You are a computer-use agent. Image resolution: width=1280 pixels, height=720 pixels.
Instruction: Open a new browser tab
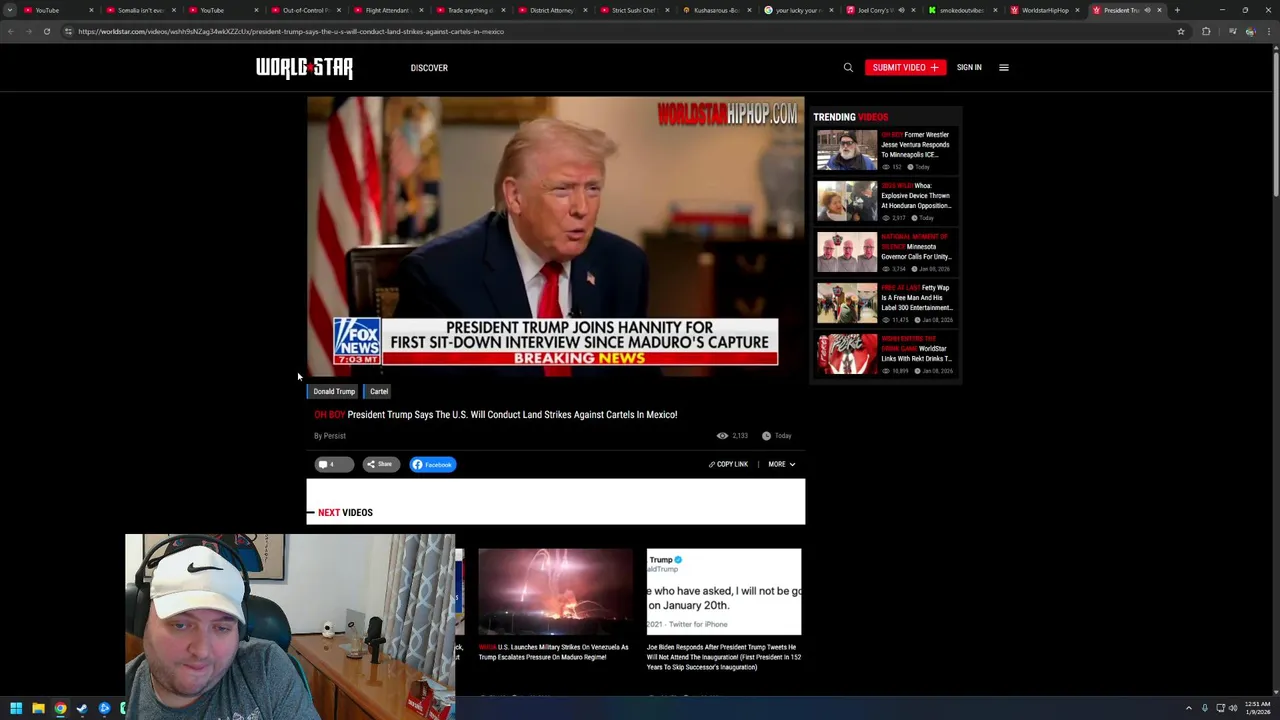[1177, 10]
